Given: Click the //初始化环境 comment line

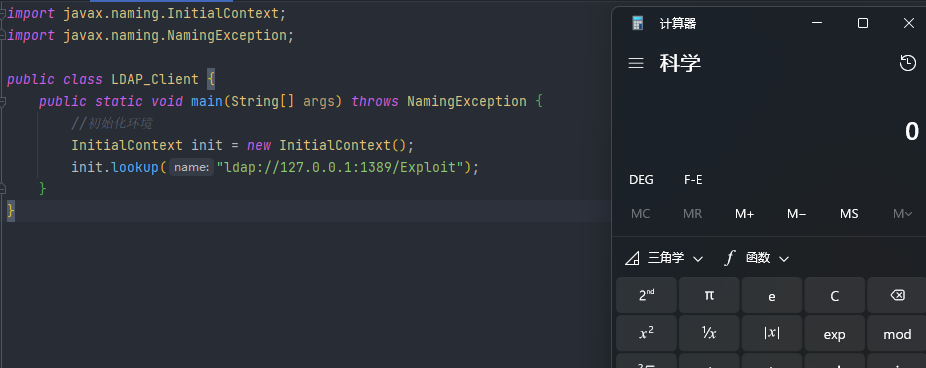Looking at the screenshot, I should pyautogui.click(x=112, y=123).
